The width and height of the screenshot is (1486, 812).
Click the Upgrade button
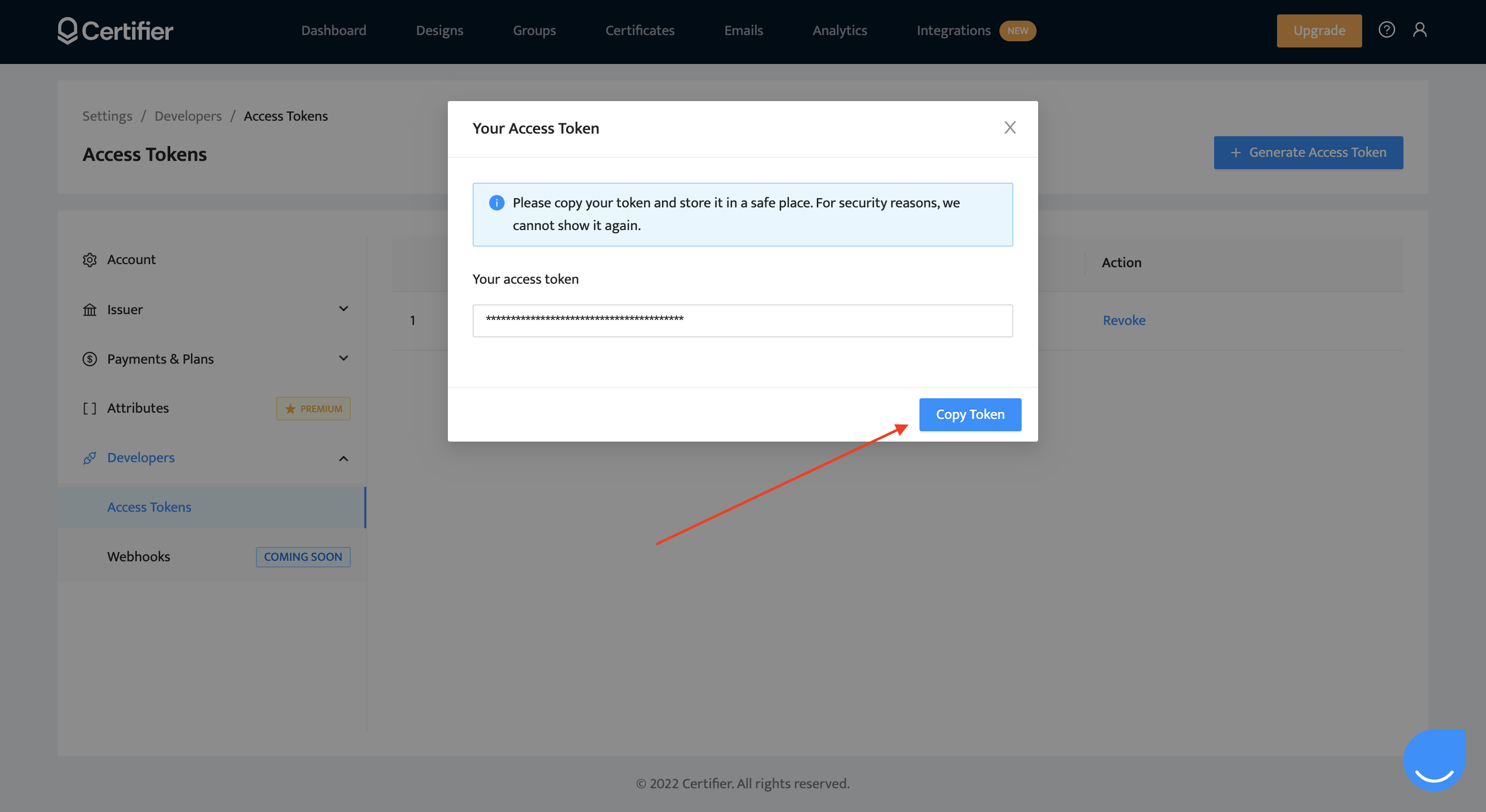(1319, 31)
